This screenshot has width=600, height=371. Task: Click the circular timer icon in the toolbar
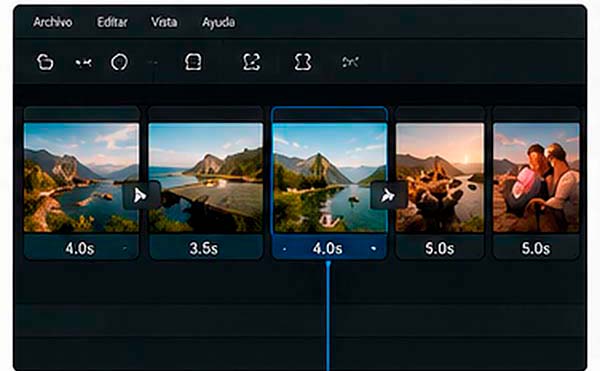[x=119, y=62]
